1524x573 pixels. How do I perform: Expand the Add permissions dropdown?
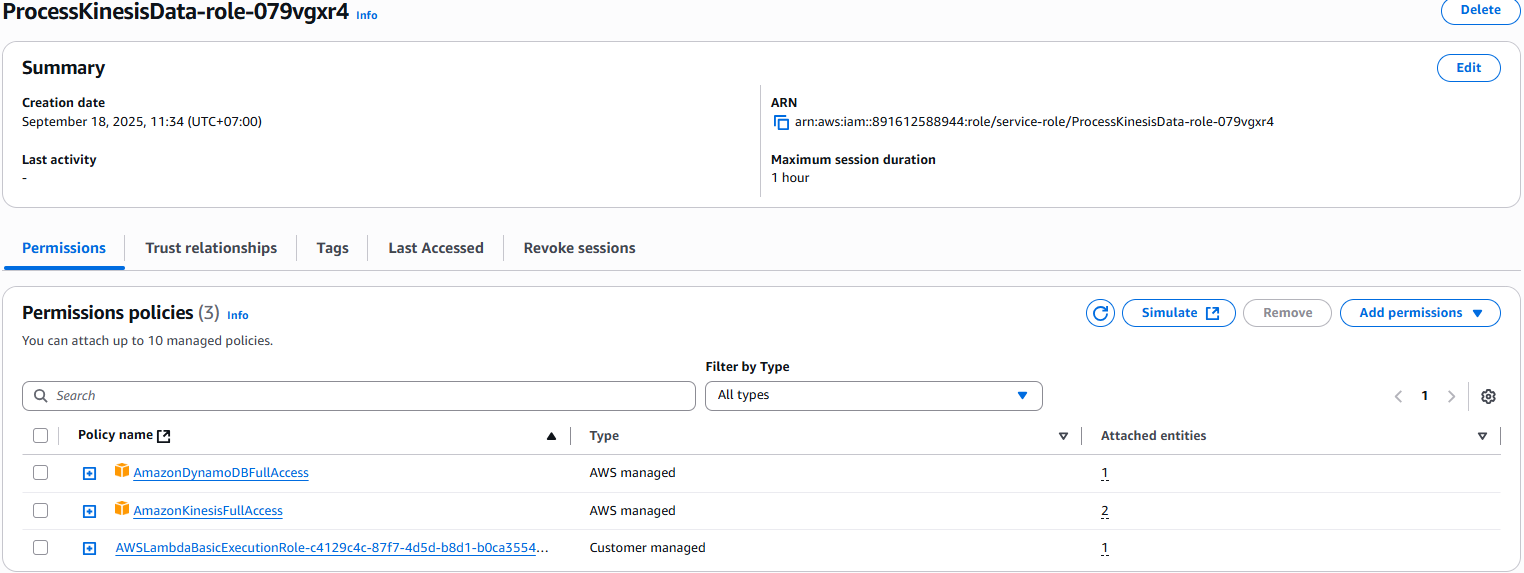[x=1419, y=313]
